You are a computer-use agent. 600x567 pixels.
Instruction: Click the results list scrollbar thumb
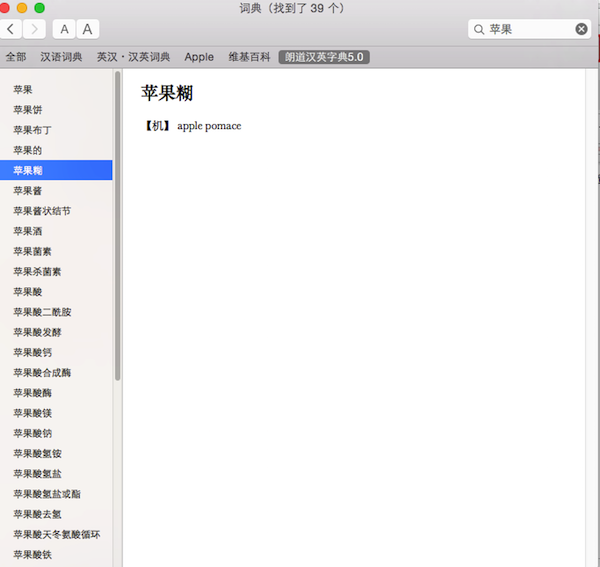[x=117, y=226]
